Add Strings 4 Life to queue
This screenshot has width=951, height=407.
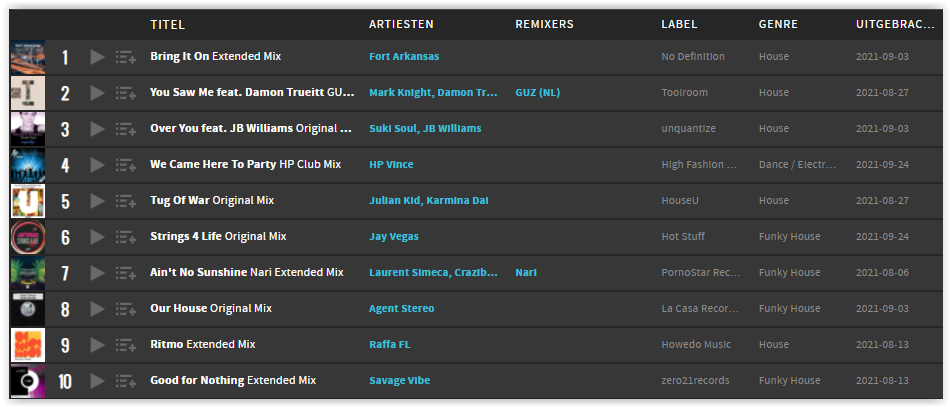[126, 237]
